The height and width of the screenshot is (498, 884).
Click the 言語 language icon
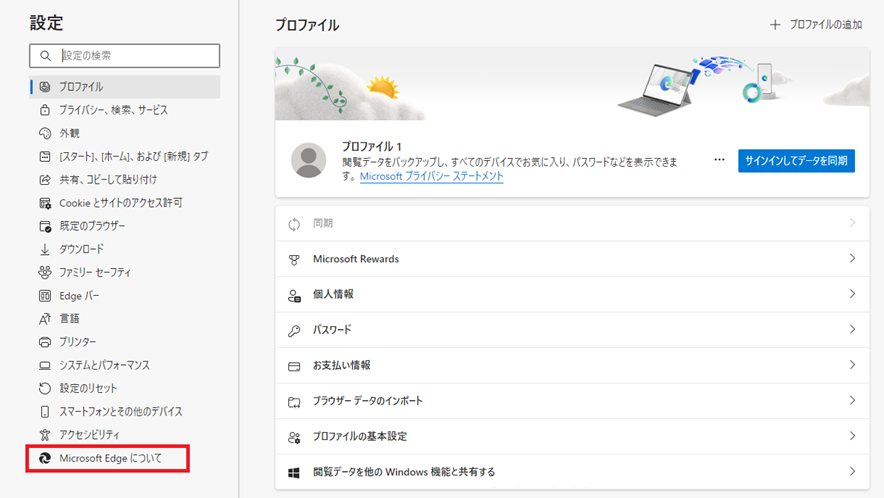point(45,319)
